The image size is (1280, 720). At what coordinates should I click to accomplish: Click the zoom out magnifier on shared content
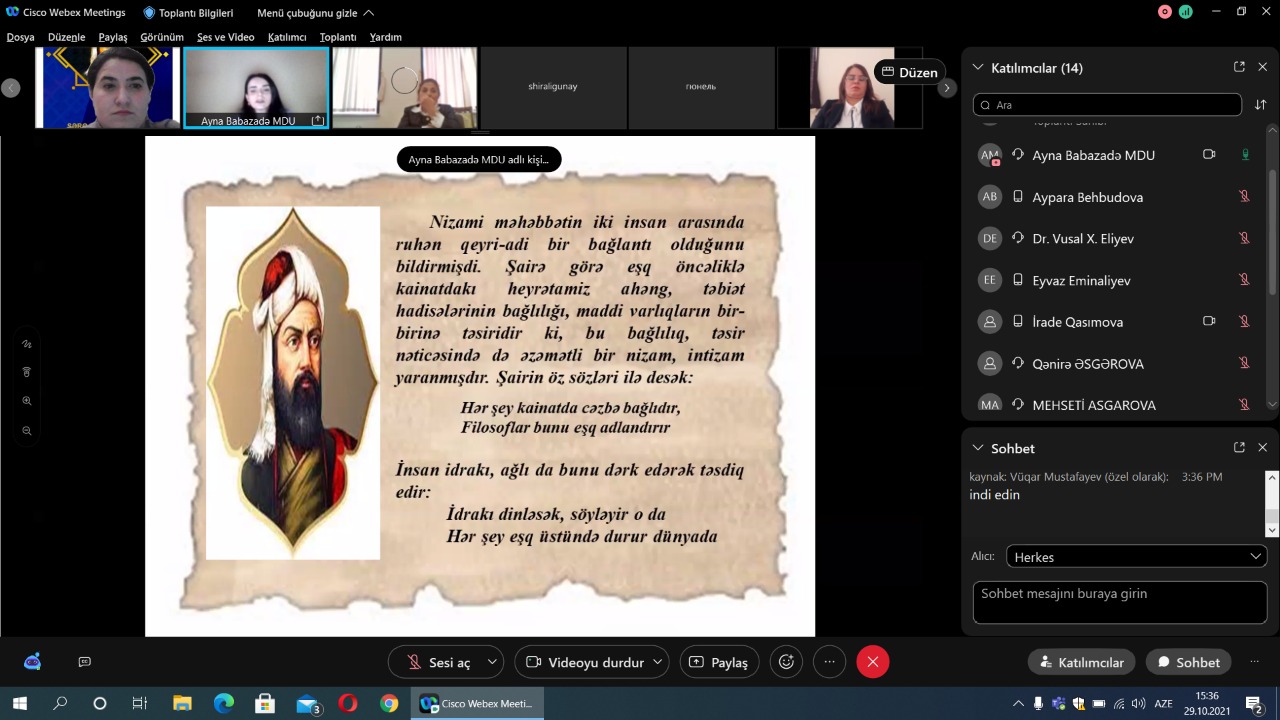tap(27, 431)
